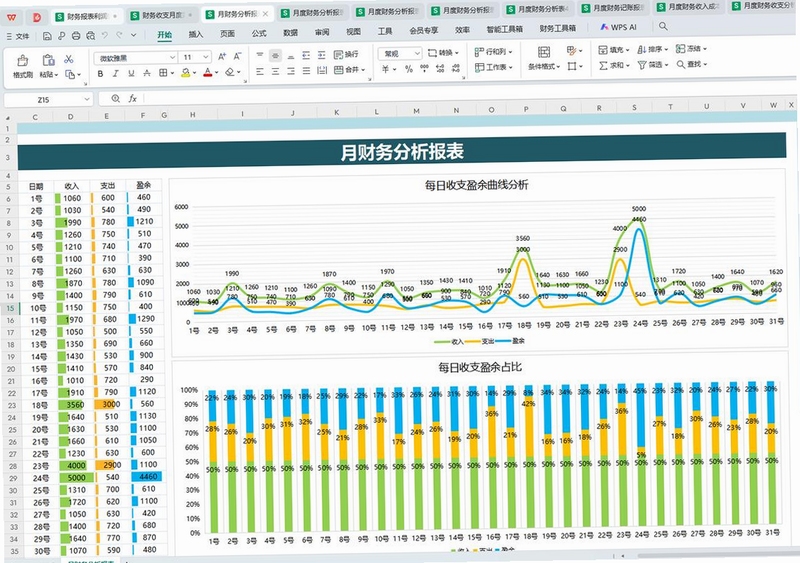Toggle vertical middle alignment
This screenshot has height=563, width=800.
tap(276, 55)
